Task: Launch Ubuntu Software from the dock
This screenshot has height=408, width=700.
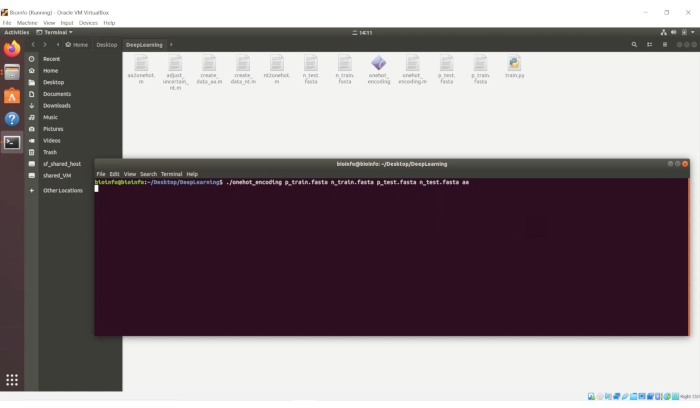Action: coord(12,96)
